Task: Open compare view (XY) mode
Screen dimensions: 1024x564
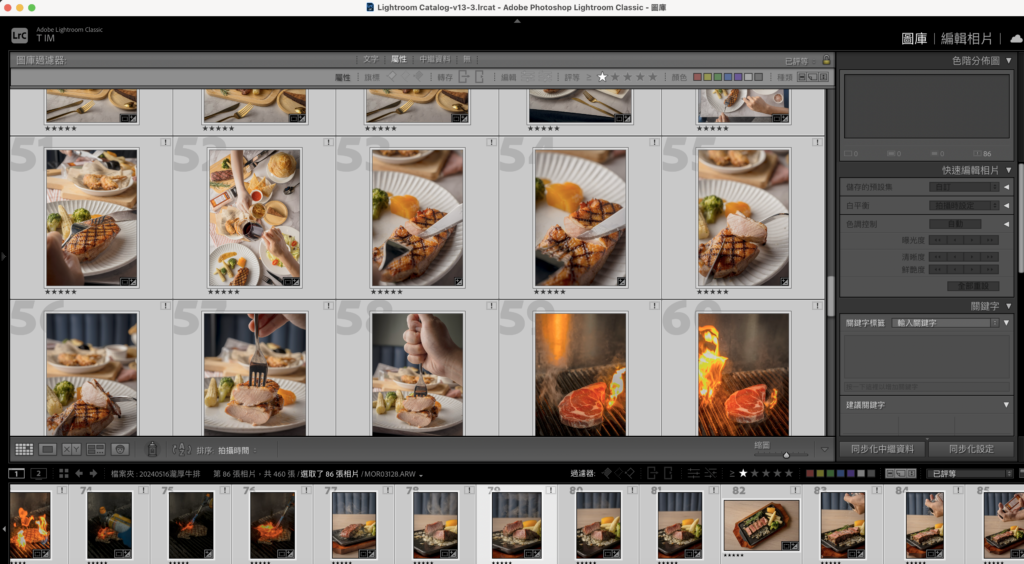Action: [72, 450]
